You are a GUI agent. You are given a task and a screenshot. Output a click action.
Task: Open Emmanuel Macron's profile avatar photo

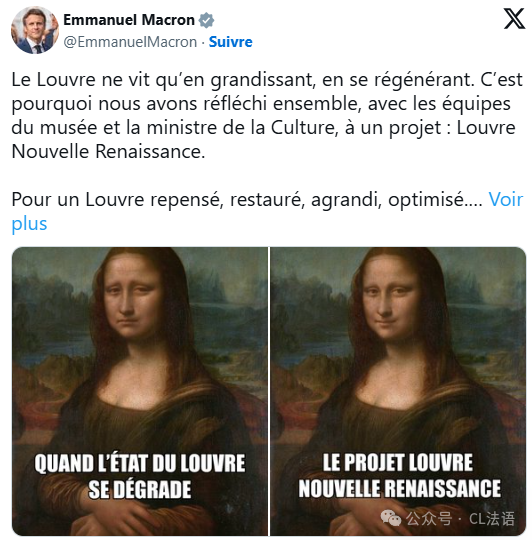point(34,30)
